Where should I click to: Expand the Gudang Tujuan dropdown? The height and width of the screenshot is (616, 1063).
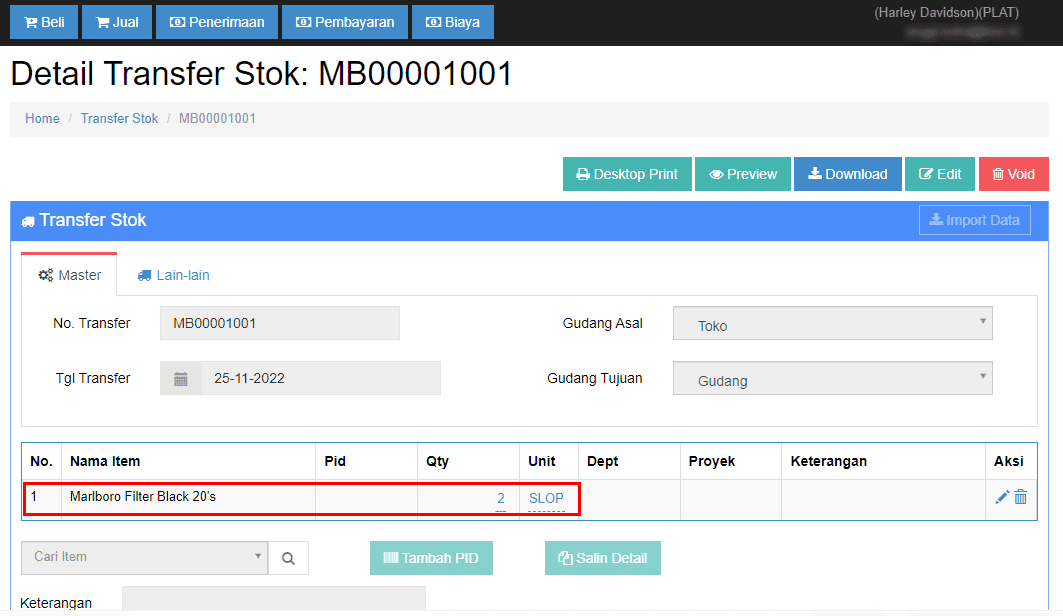pos(832,379)
